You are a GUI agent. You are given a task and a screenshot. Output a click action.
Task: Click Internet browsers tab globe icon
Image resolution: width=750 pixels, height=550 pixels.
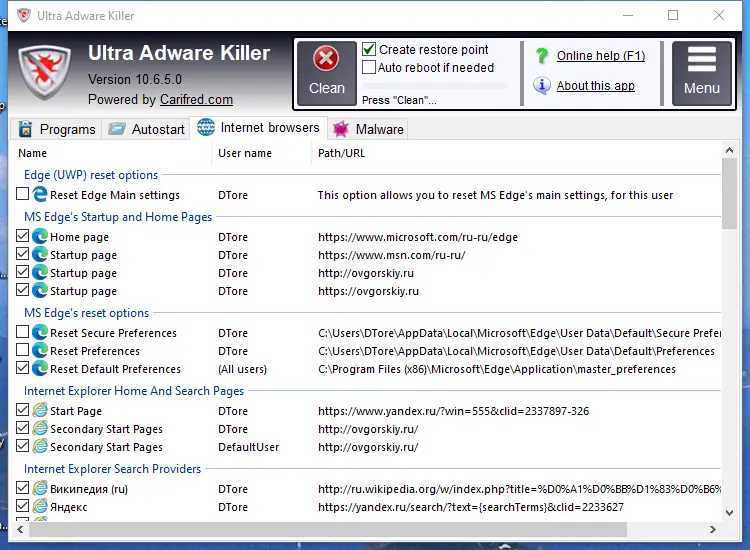click(x=206, y=127)
